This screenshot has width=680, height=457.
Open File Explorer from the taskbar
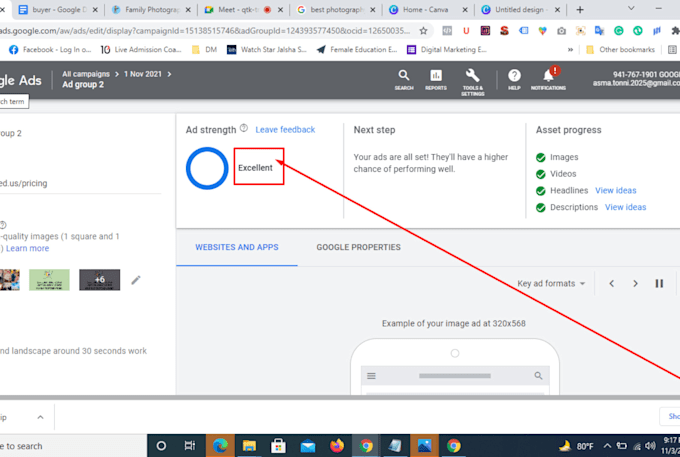click(x=249, y=445)
